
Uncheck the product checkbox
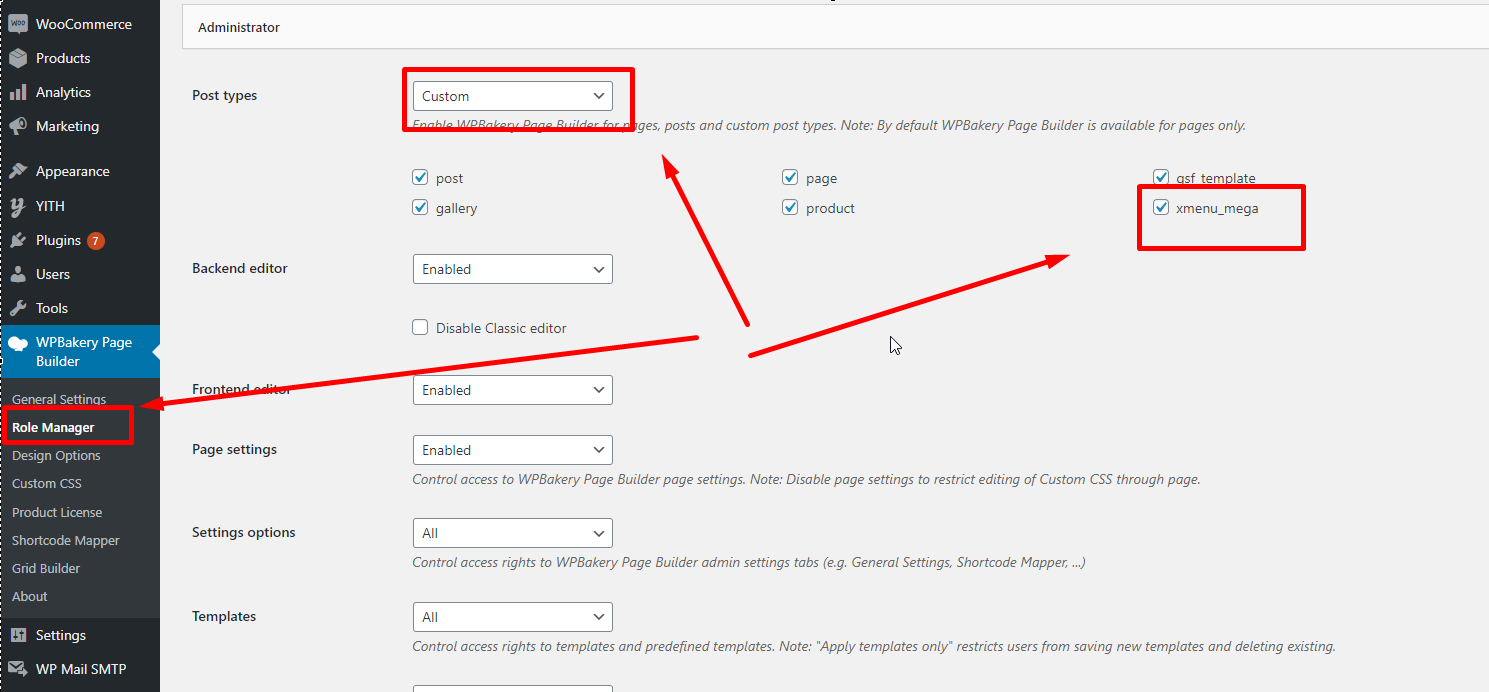coord(790,208)
